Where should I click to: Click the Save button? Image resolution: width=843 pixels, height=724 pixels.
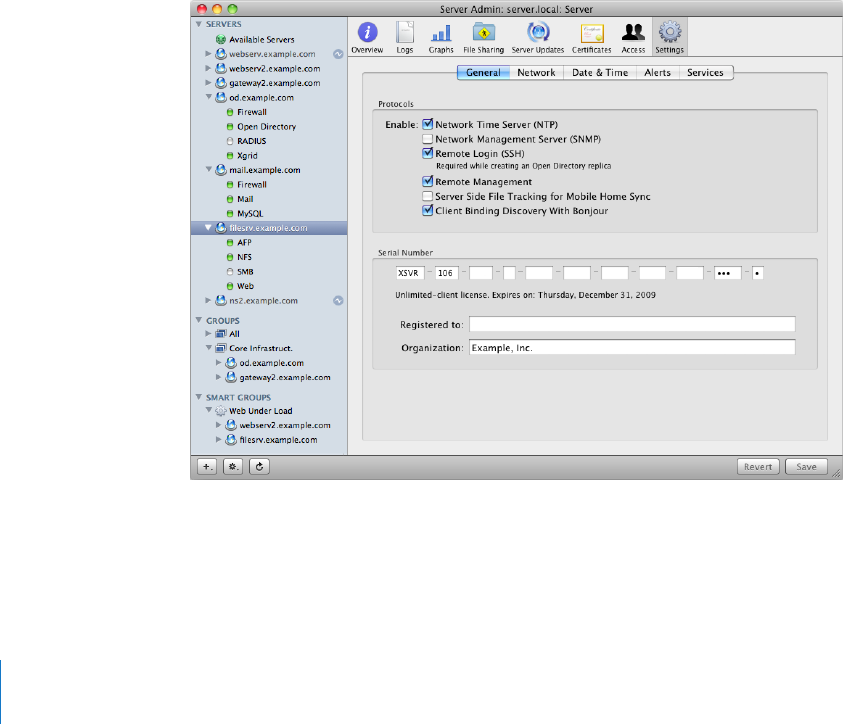[806, 467]
